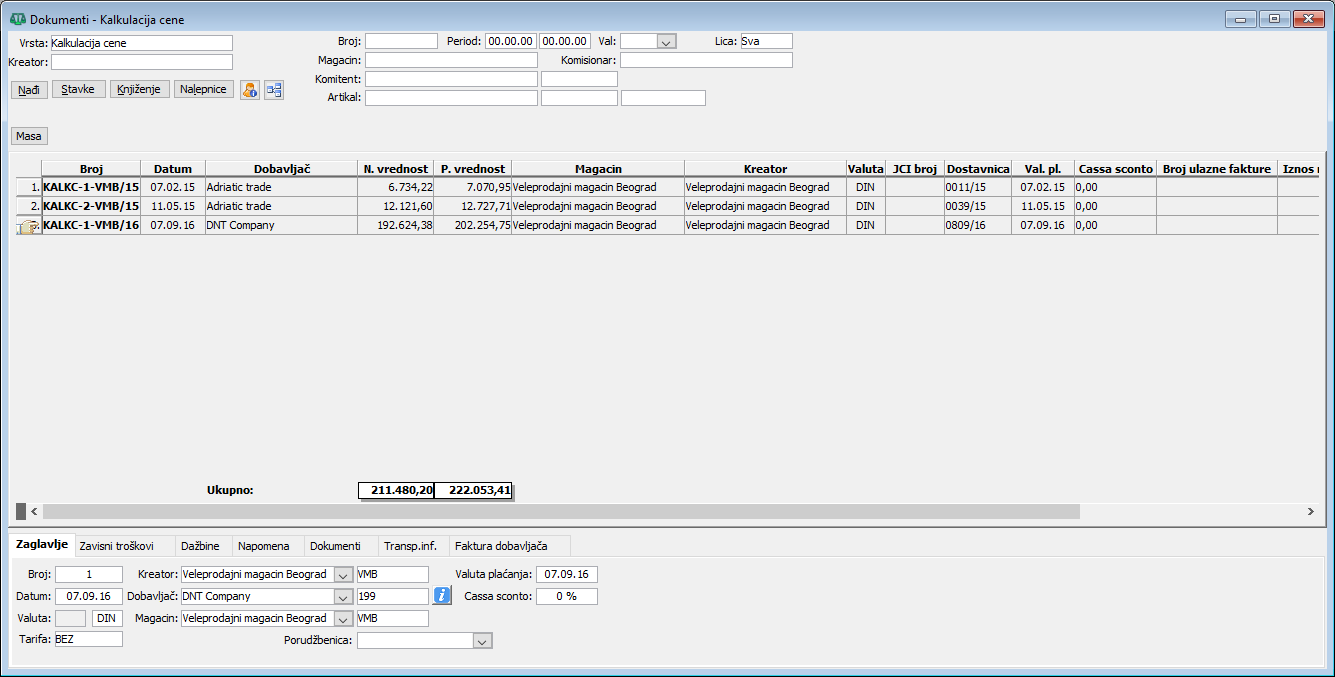Click the user info icon button

point(250,90)
